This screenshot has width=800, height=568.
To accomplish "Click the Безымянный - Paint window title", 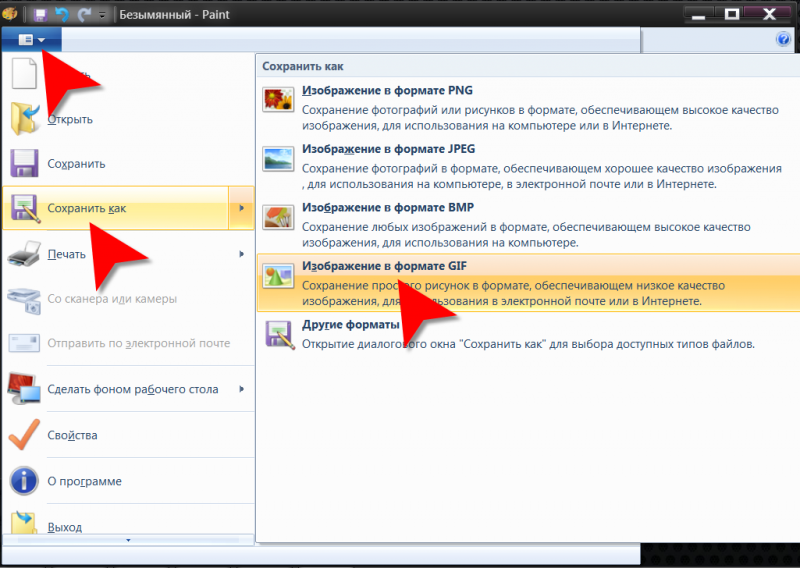I will 174,14.
